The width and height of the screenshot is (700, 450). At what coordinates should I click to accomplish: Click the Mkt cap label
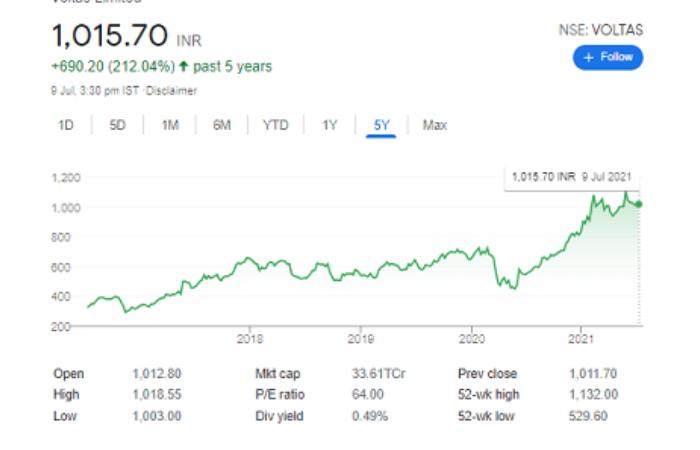(x=278, y=374)
